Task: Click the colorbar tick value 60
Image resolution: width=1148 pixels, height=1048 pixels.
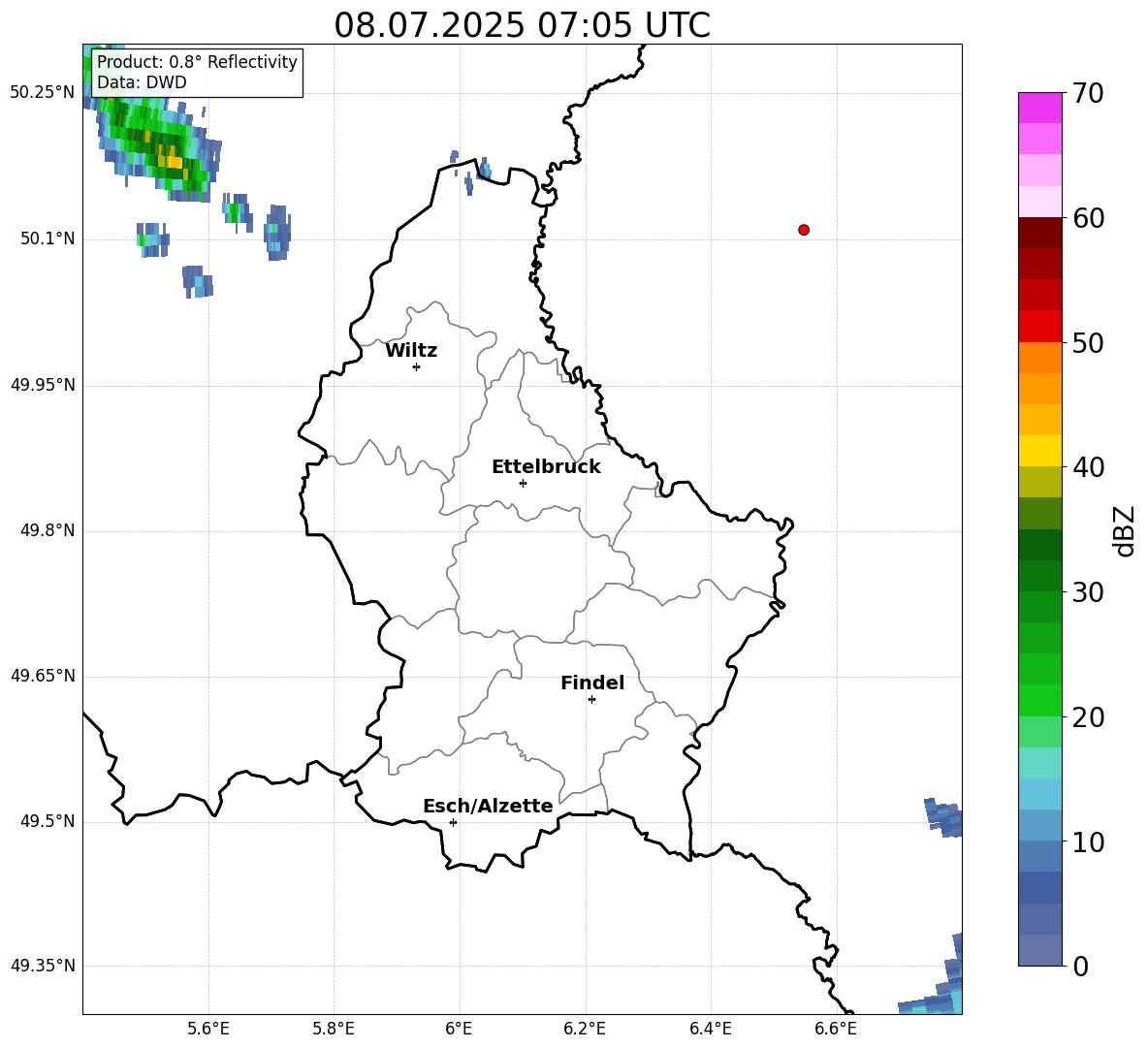Action: coord(1088,218)
